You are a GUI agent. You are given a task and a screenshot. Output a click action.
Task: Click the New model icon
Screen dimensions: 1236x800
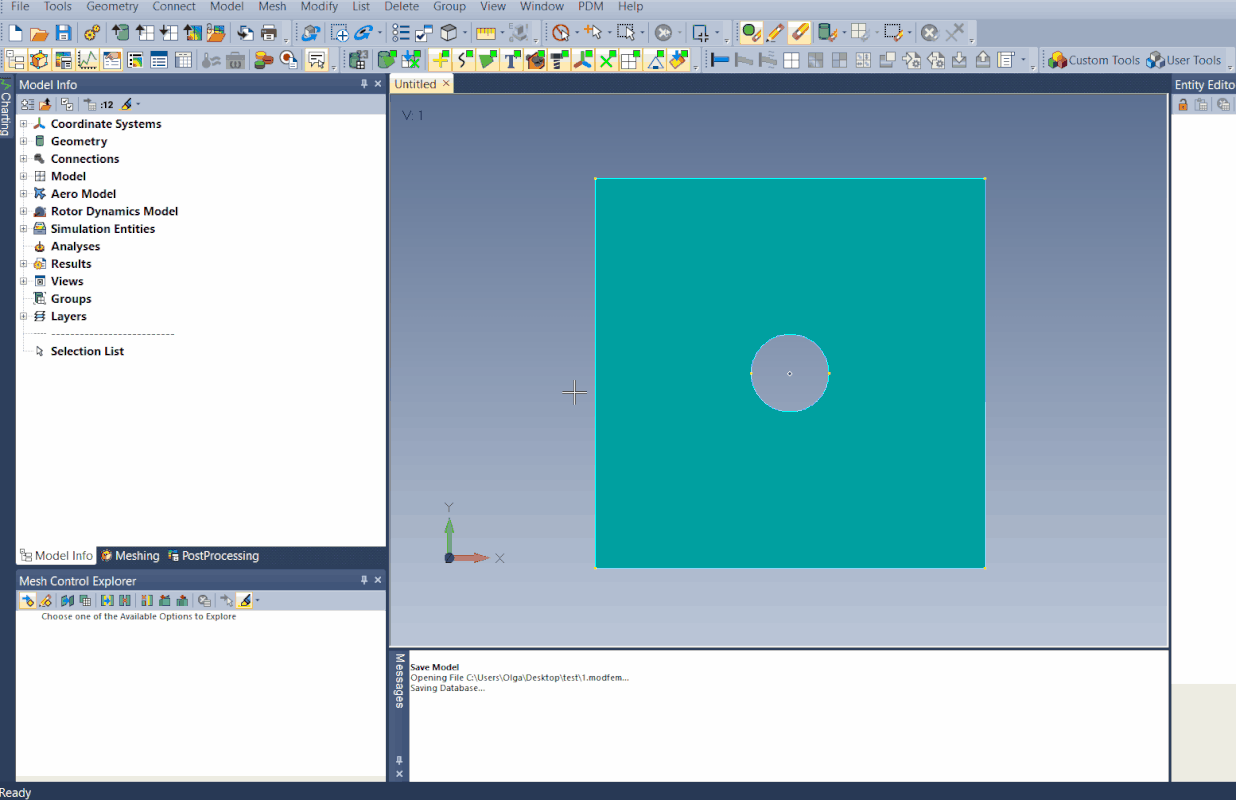pos(16,33)
